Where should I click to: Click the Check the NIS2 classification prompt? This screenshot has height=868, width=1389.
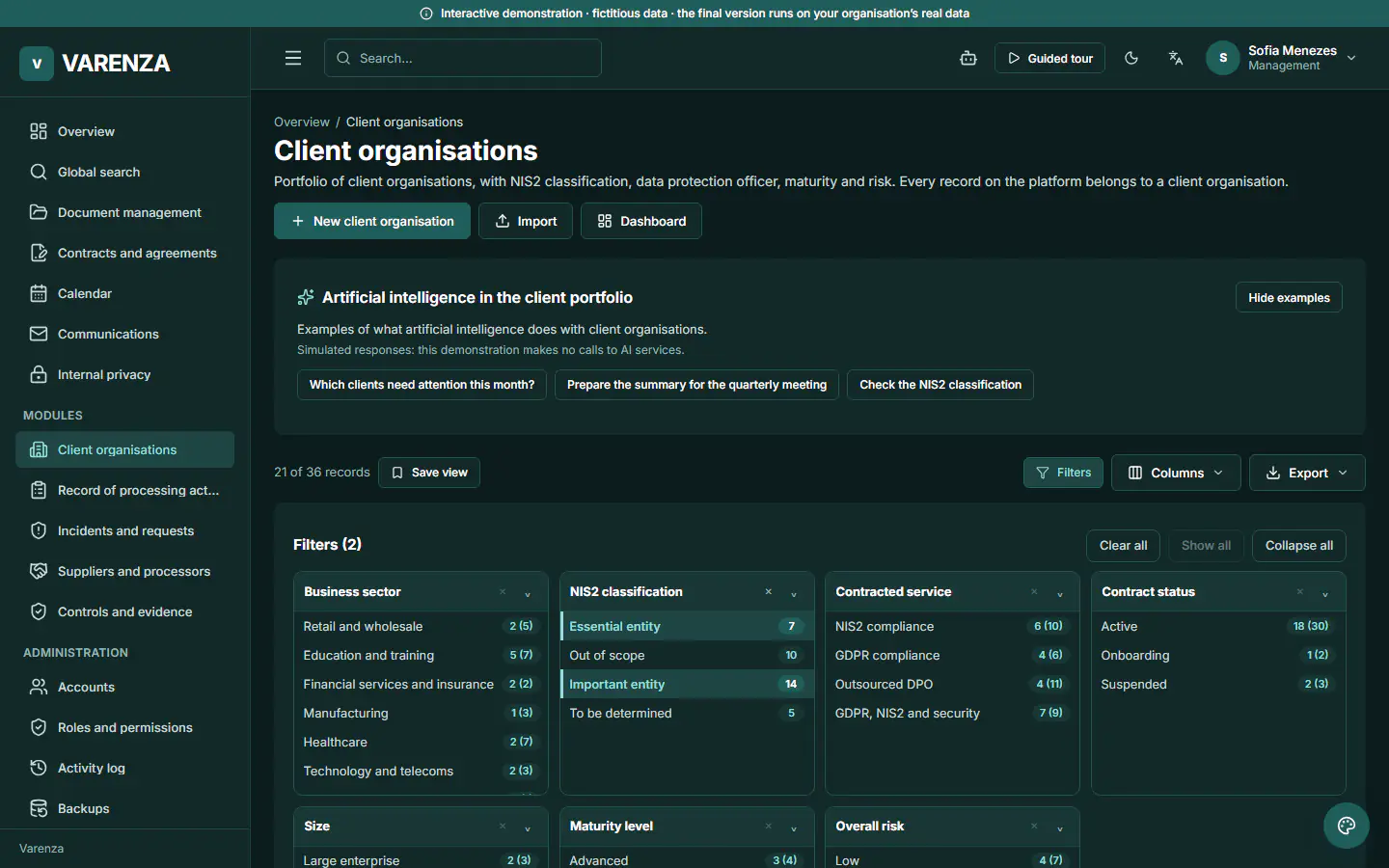[x=940, y=385]
